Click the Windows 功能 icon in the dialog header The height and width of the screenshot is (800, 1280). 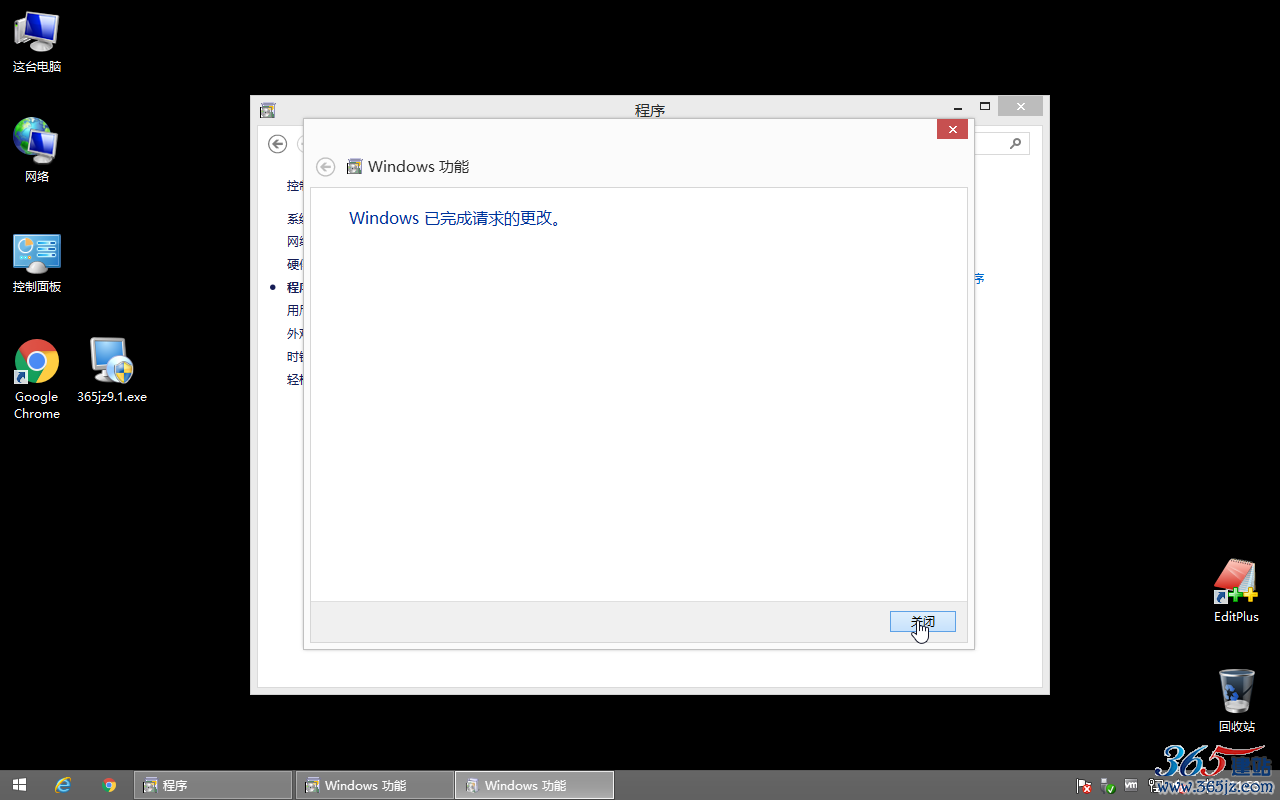coord(354,167)
